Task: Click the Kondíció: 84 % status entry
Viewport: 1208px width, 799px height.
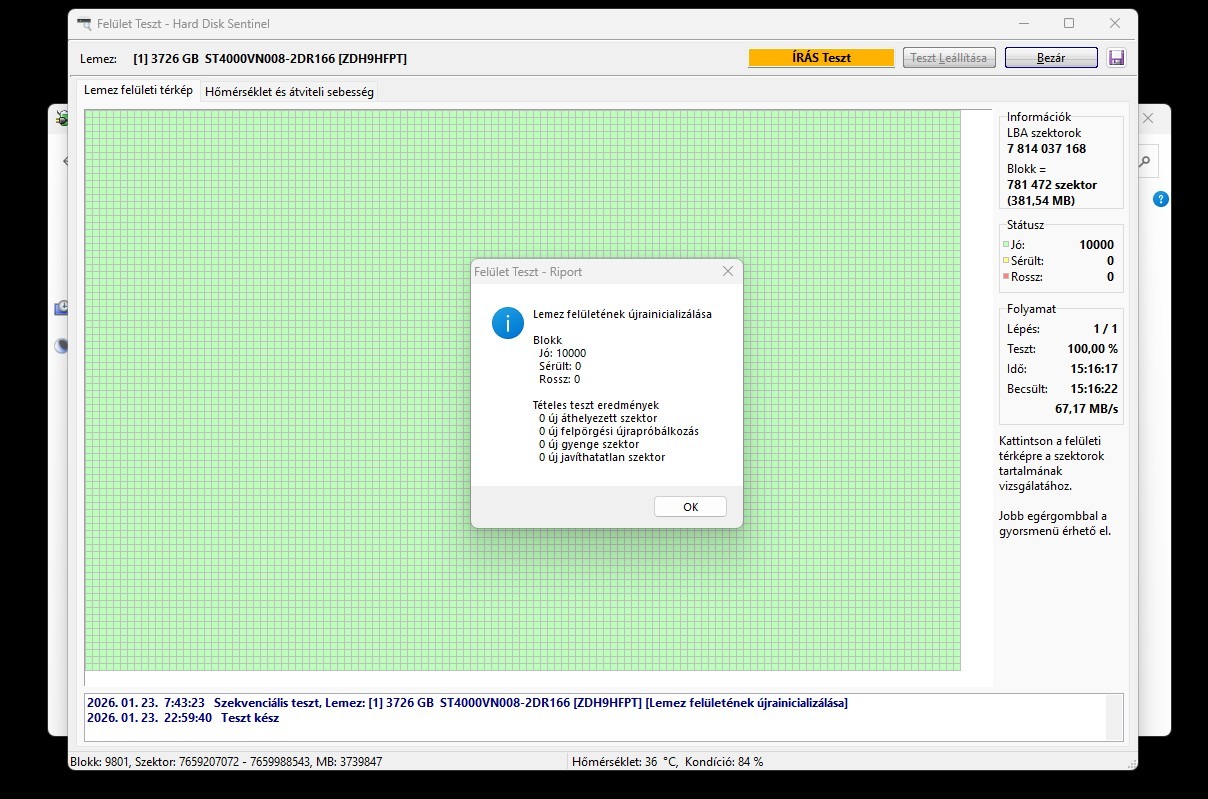Action: click(724, 762)
